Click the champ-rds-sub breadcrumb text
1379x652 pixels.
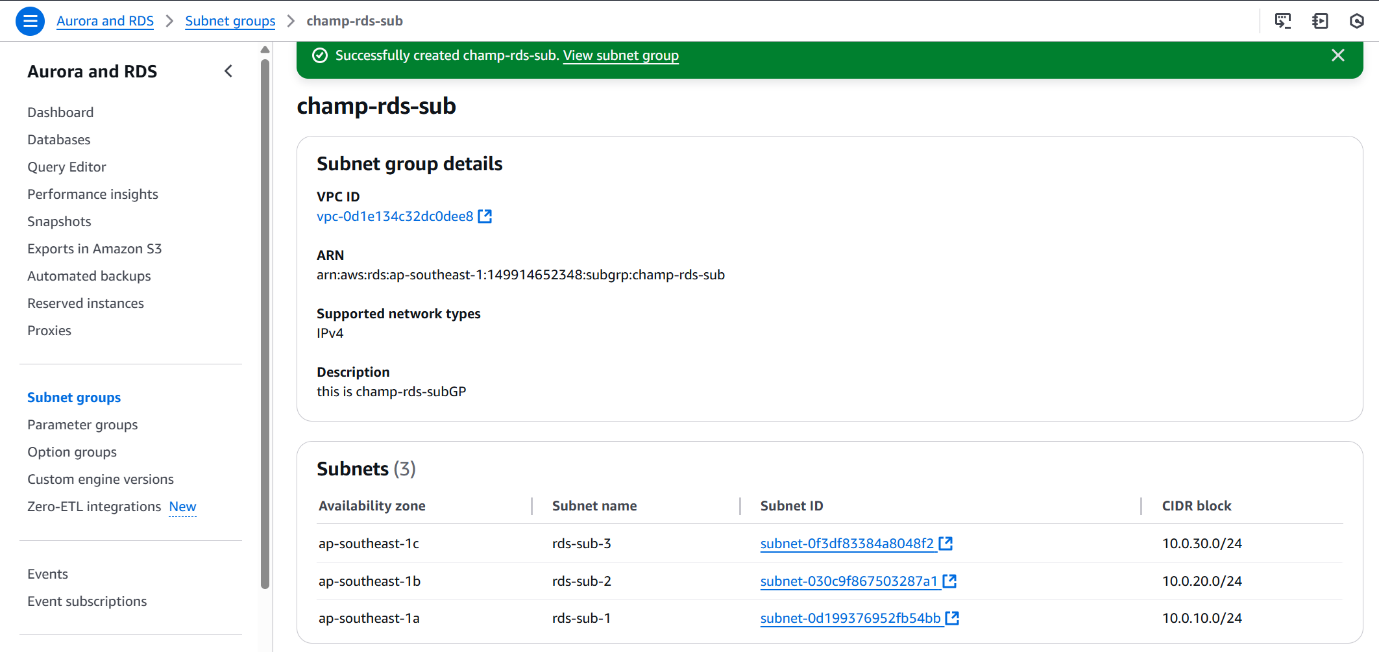pyautogui.click(x=355, y=21)
